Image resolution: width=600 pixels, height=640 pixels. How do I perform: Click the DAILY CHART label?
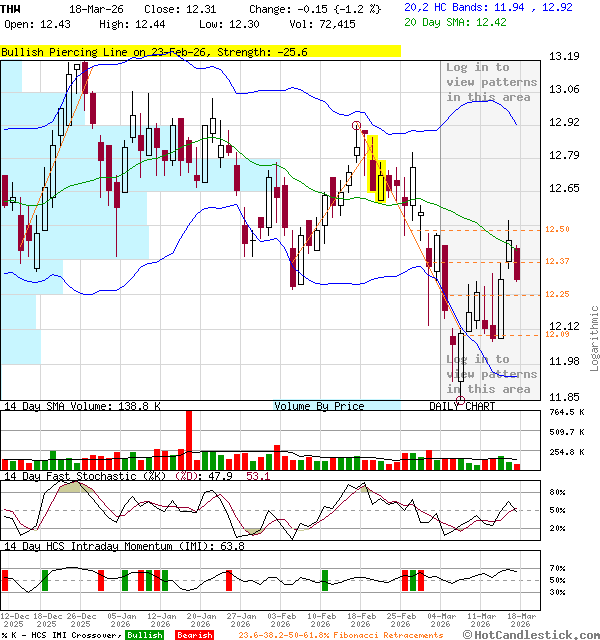(462, 406)
